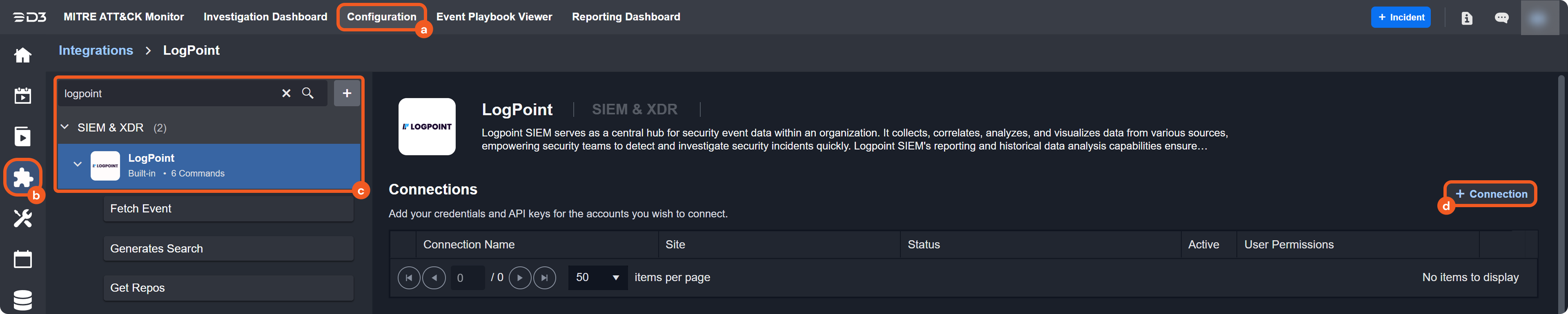Open the Event Playbook Viewer tab
Image resolution: width=1568 pixels, height=314 pixels.
pos(494,17)
